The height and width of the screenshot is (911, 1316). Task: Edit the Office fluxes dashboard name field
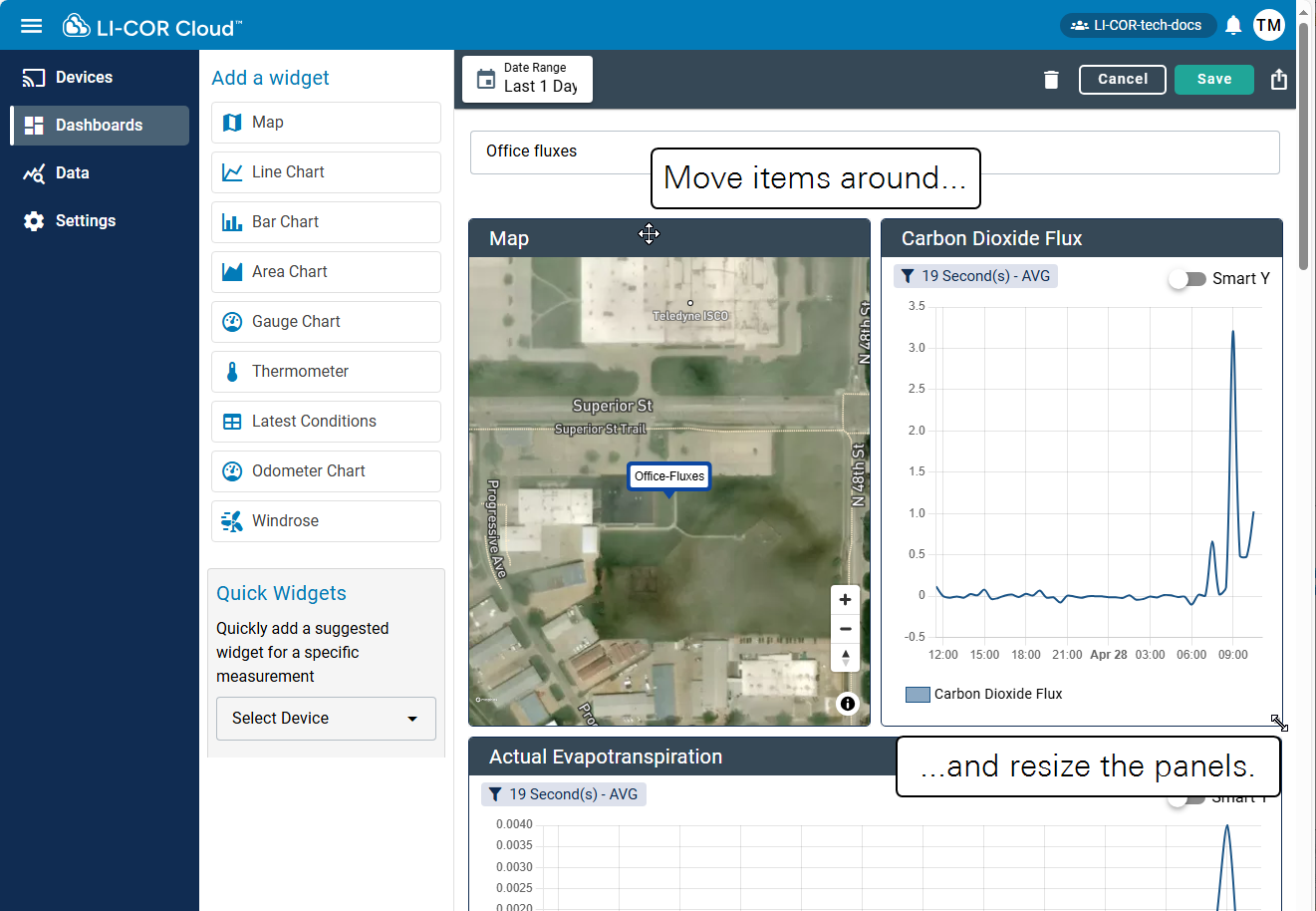coord(875,152)
